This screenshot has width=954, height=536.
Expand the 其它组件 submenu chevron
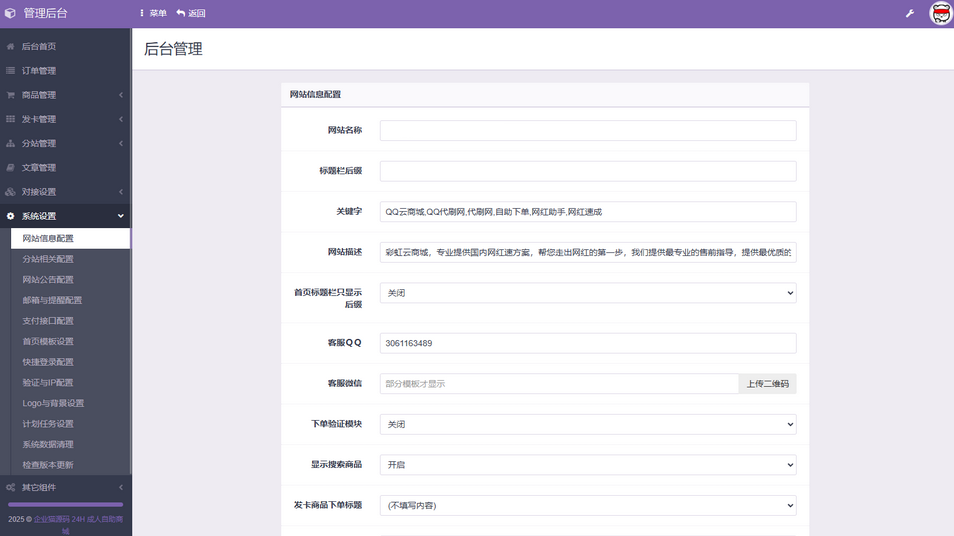click(120, 487)
